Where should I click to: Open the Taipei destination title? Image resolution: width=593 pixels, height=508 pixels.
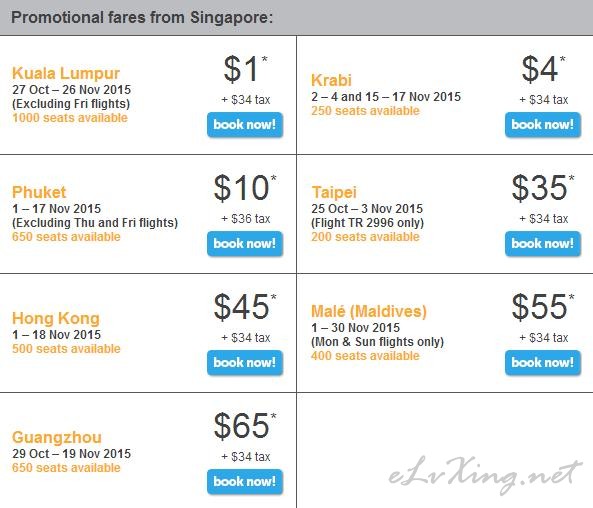pos(334,193)
